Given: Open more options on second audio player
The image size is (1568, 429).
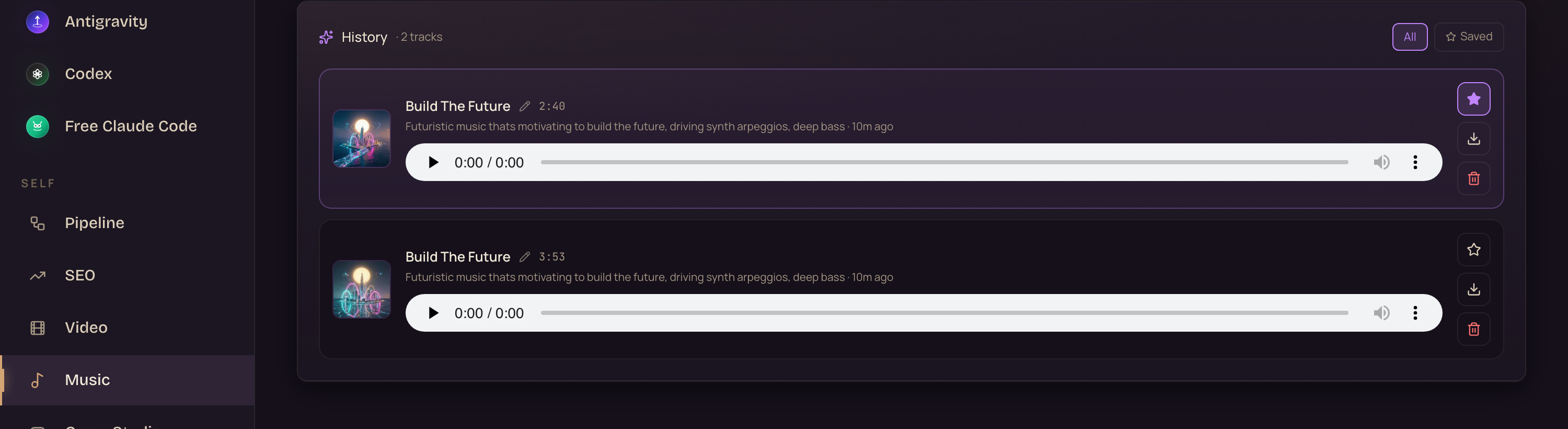Looking at the screenshot, I should tap(1415, 313).
